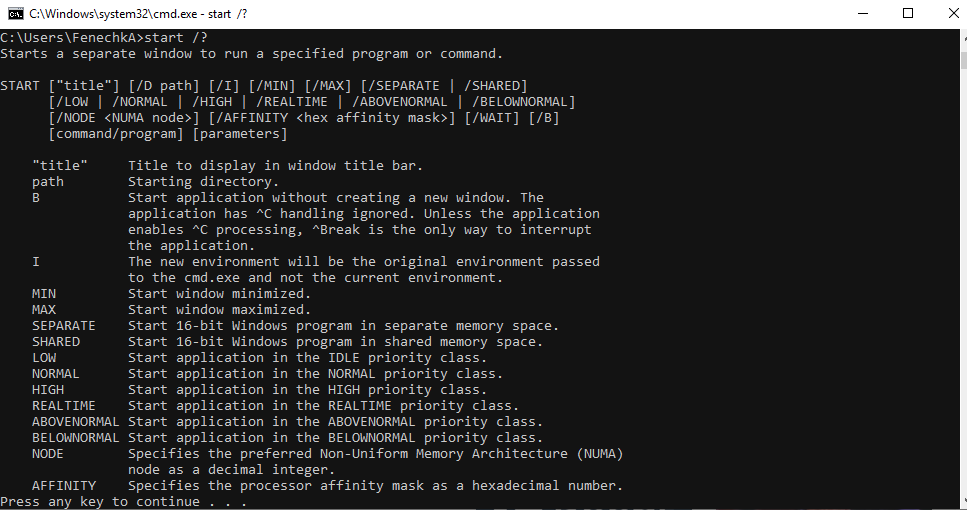Maximize the command prompt window
967x510 pixels.
(x=908, y=14)
